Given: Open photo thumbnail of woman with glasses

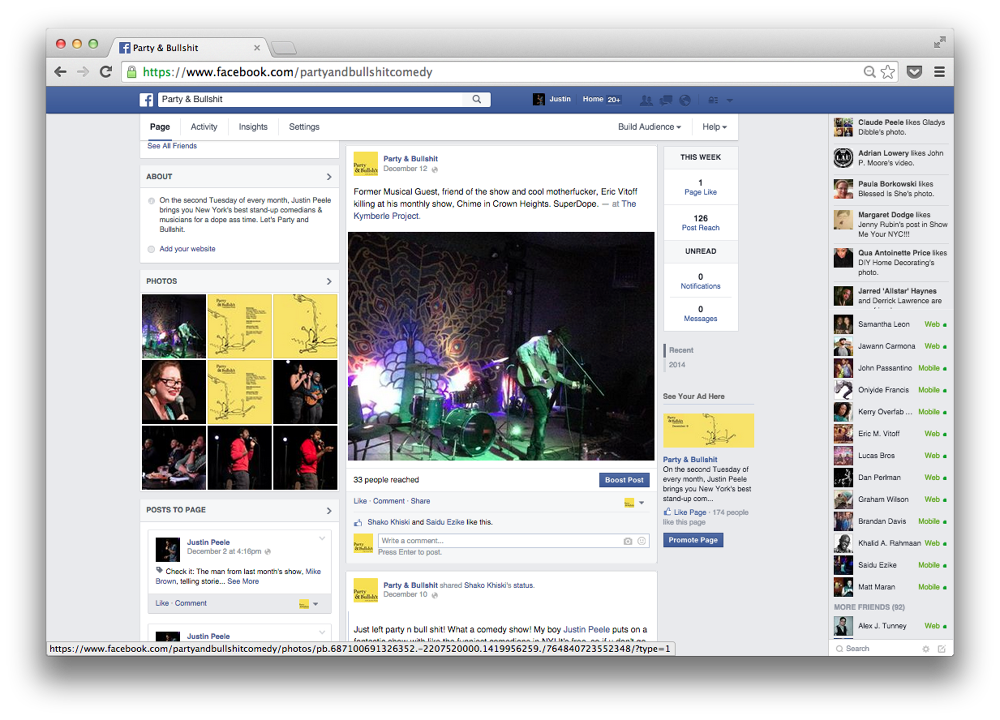Looking at the screenshot, I should point(174,392).
